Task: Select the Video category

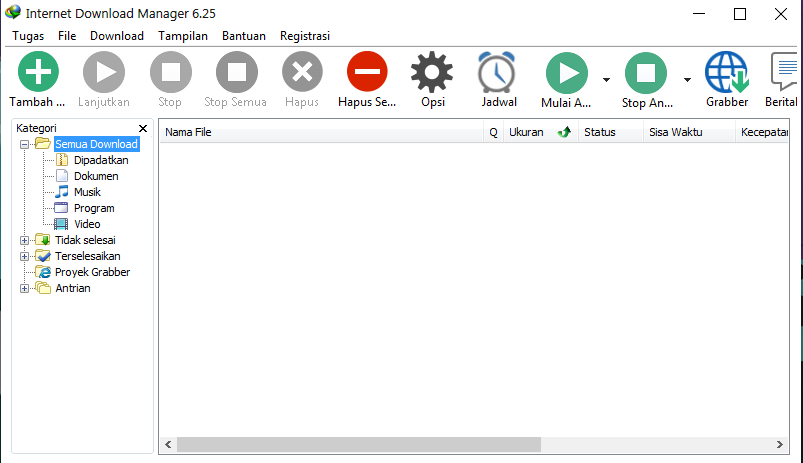Action: click(x=87, y=224)
